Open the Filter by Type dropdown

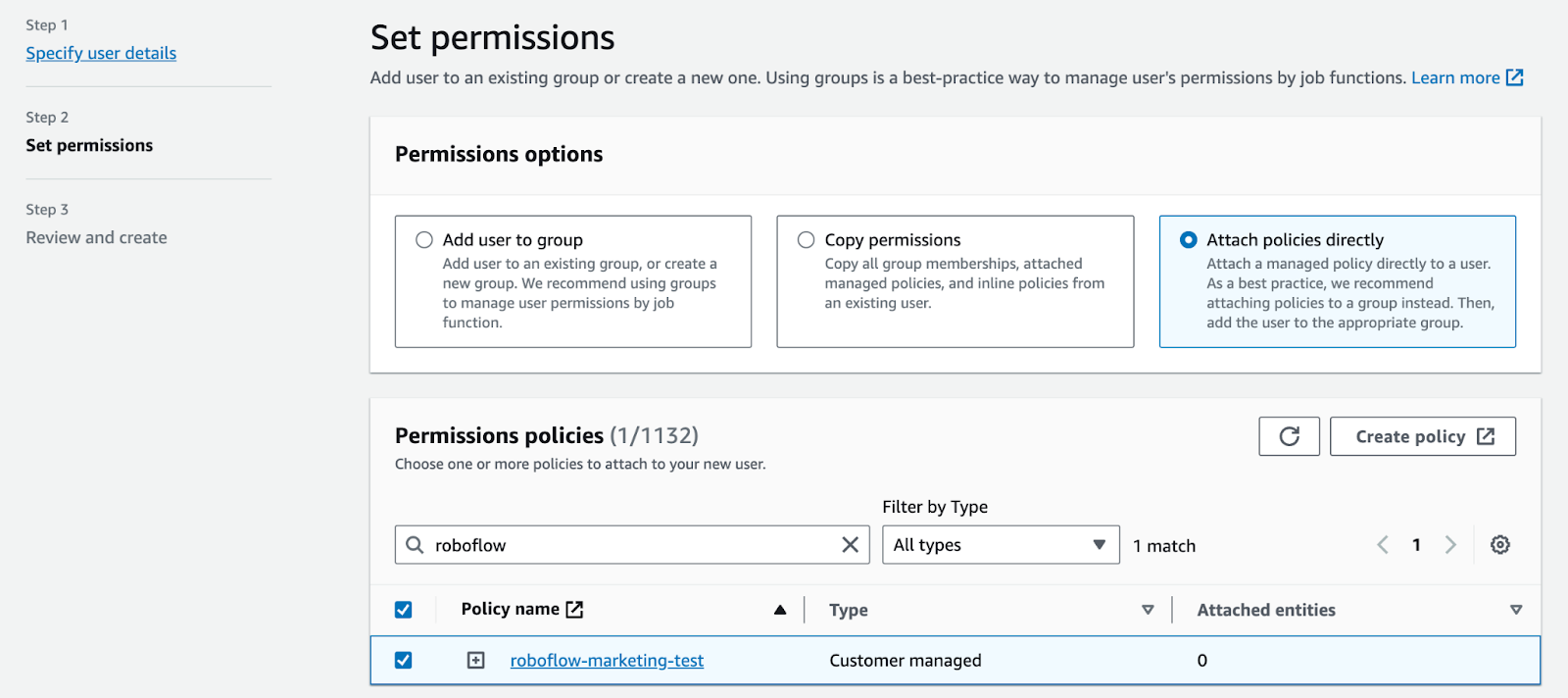(1000, 545)
